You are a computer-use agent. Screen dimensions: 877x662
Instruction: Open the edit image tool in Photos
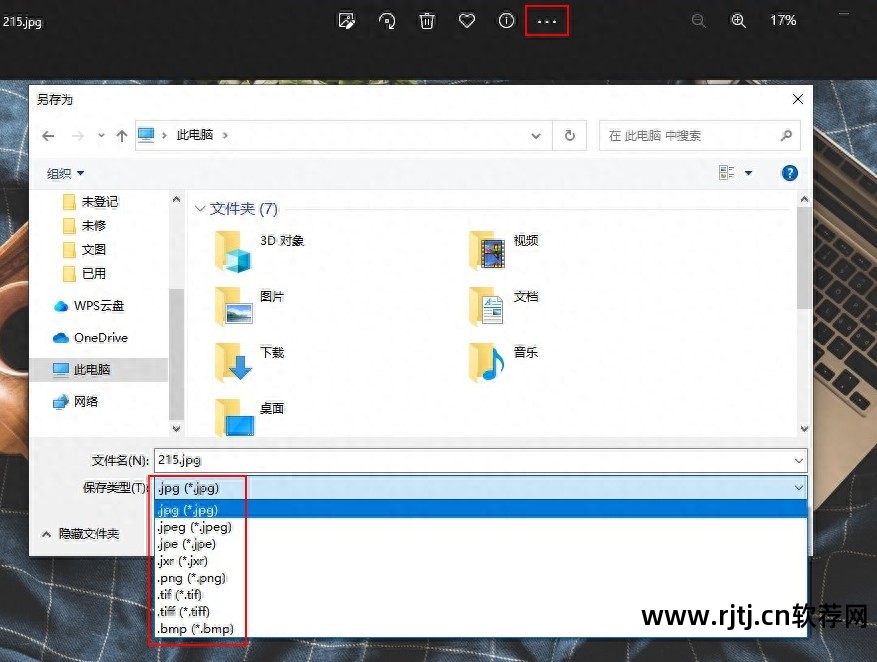(x=347, y=21)
